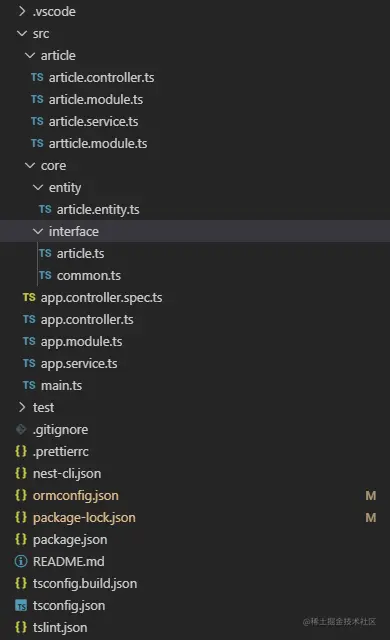Collapse the entity folder chevron

[x=38, y=187]
